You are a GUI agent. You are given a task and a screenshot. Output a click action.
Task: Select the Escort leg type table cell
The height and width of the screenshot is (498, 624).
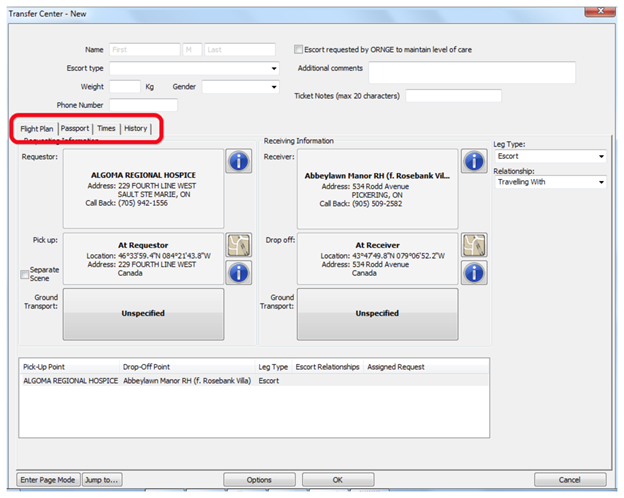pyautogui.click(x=269, y=381)
